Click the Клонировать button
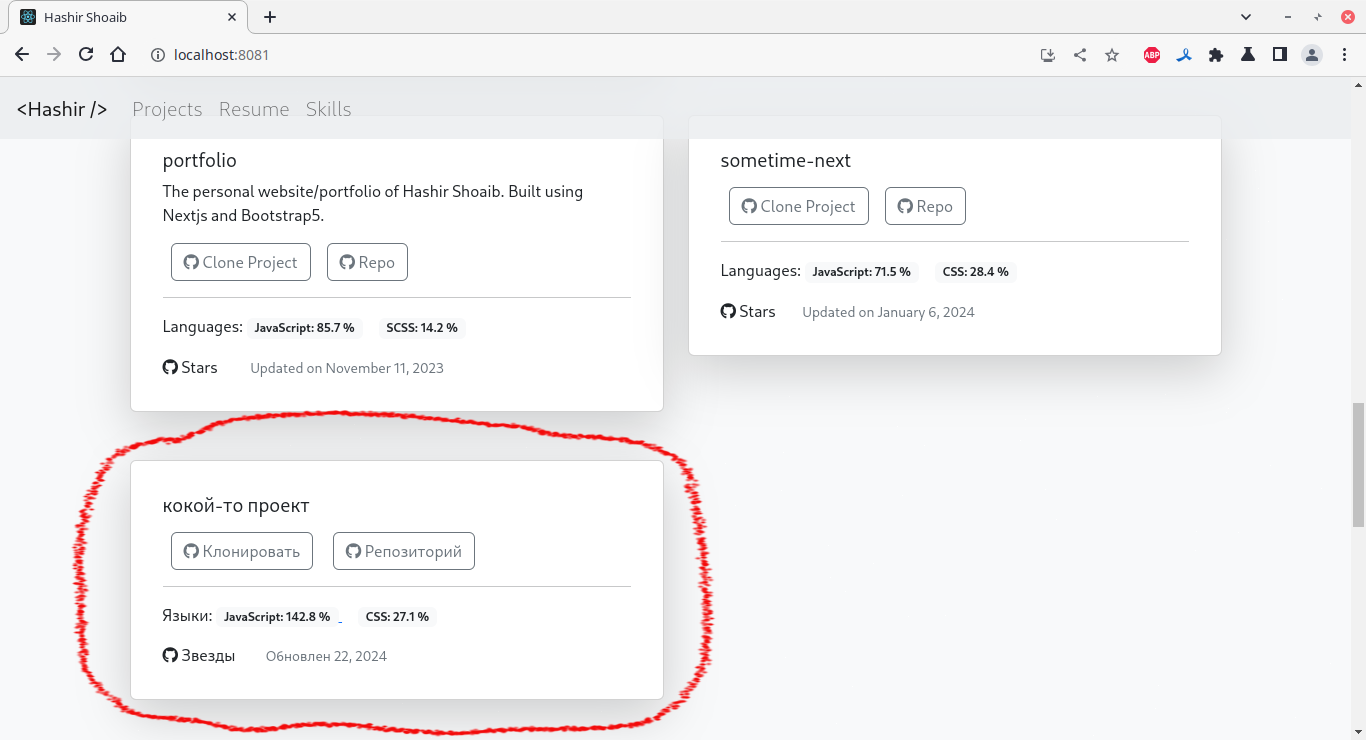1366x740 pixels. click(x=242, y=551)
